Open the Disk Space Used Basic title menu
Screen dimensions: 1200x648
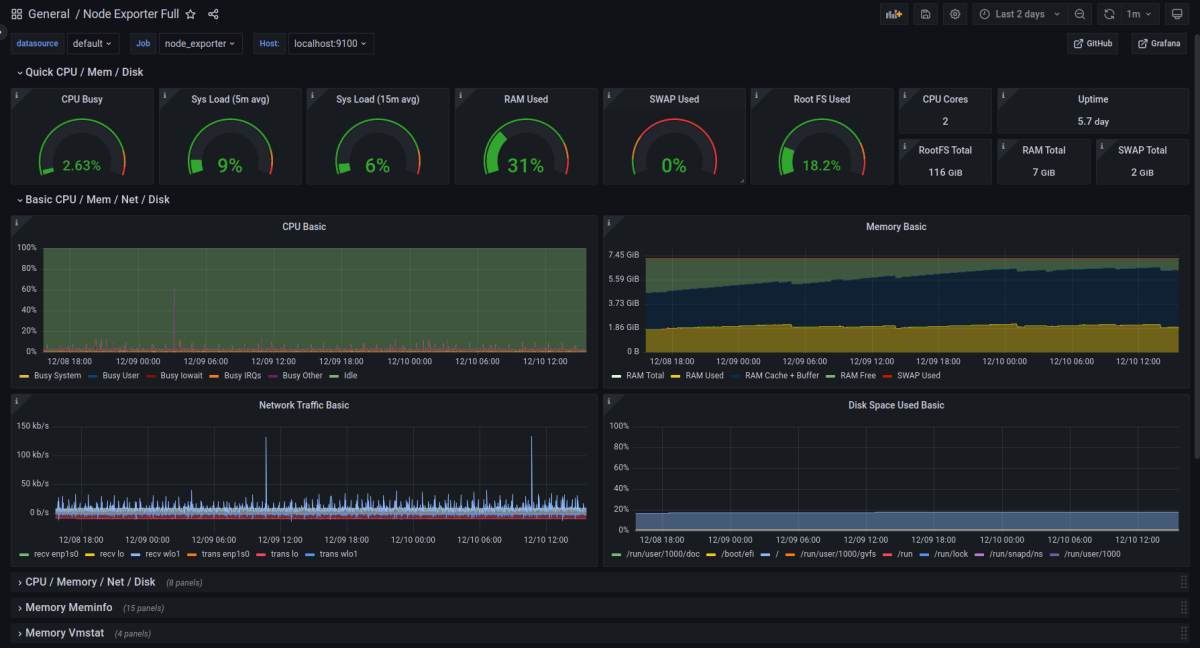click(896, 405)
